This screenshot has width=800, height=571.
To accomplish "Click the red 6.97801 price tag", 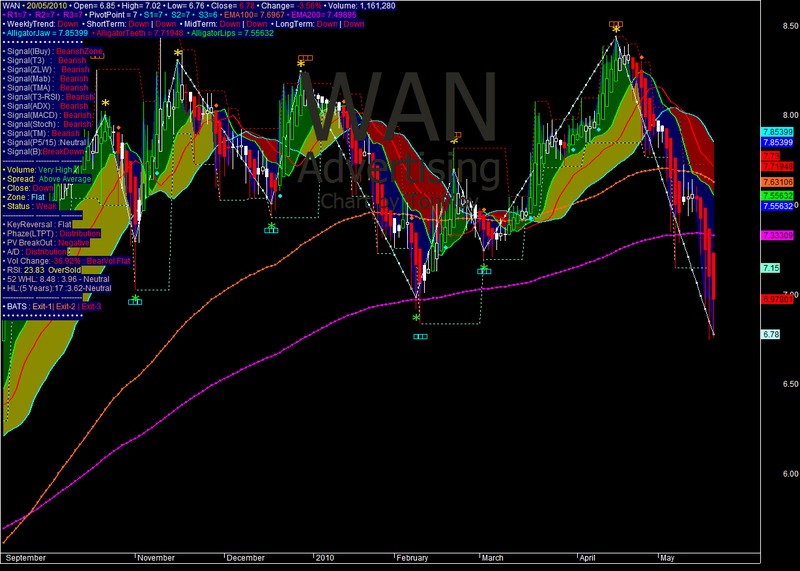I will [777, 299].
